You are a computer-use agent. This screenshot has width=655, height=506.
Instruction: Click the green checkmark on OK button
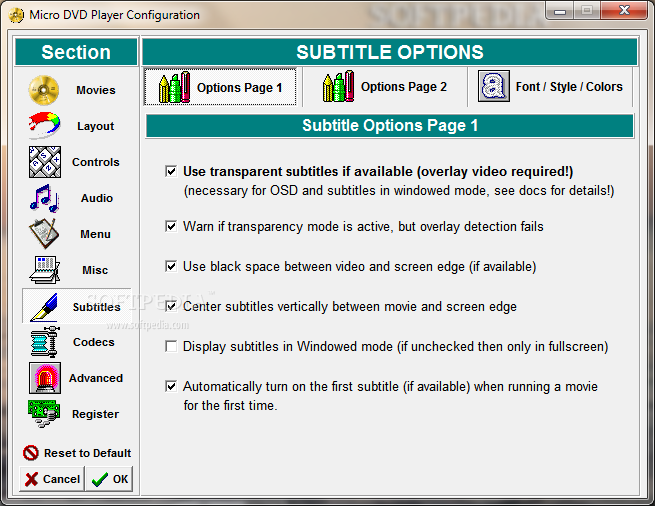click(x=100, y=479)
